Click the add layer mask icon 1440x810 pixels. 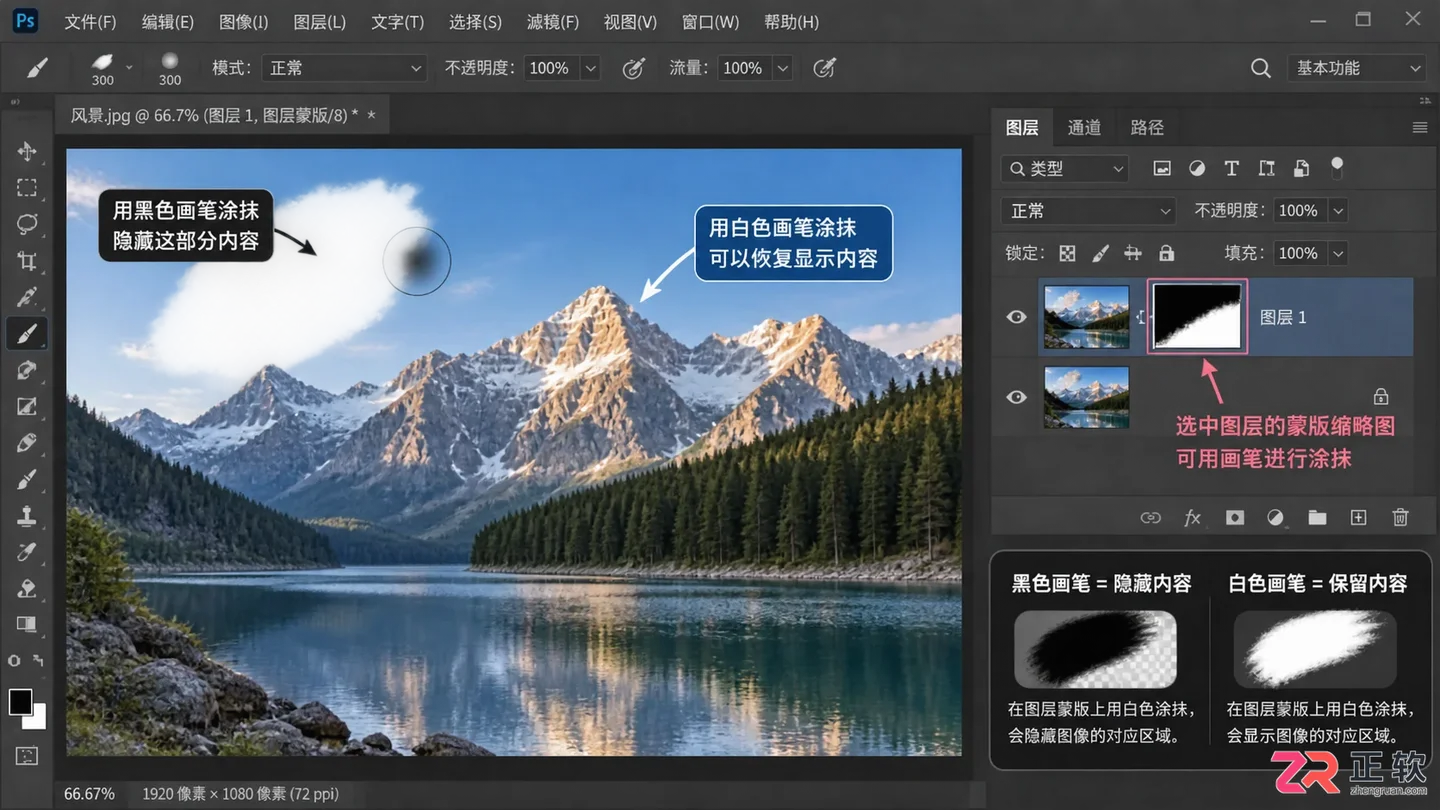point(1235,517)
